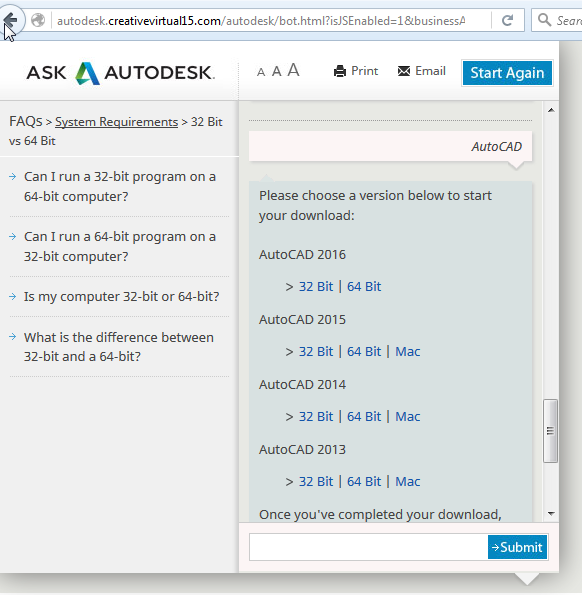
Task: Click the Submit button
Action: [518, 547]
